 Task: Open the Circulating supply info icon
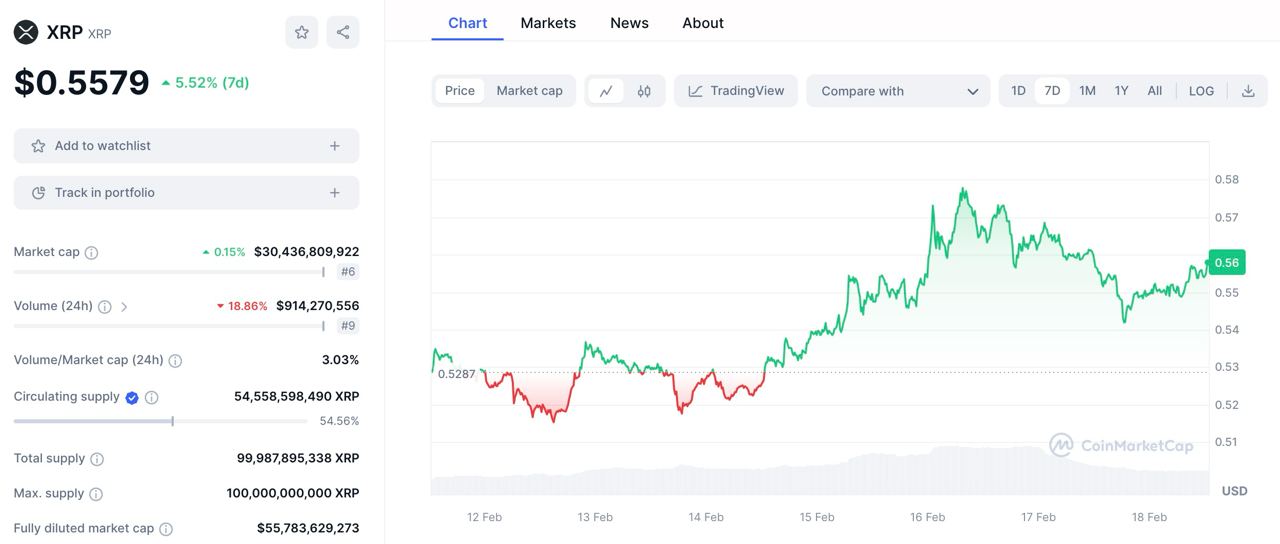[x=152, y=397]
